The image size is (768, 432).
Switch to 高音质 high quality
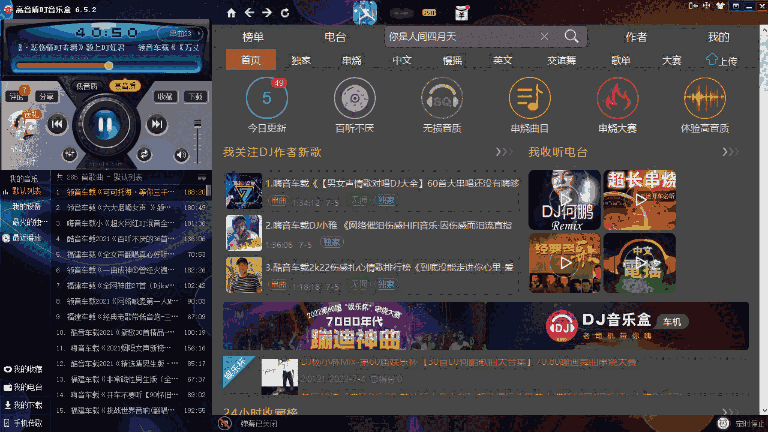[x=124, y=86]
